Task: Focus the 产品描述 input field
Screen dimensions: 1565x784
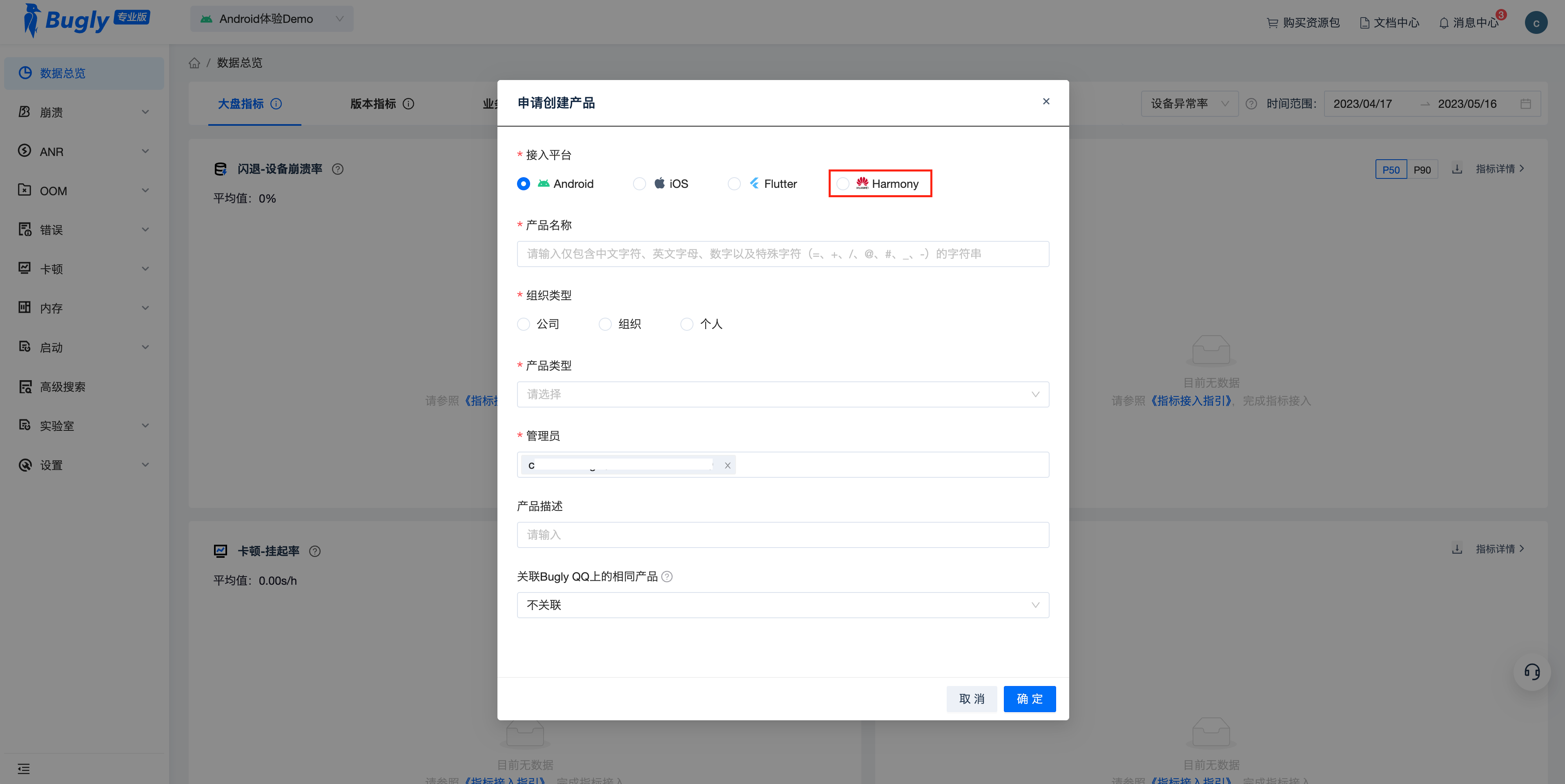Action: 782,535
